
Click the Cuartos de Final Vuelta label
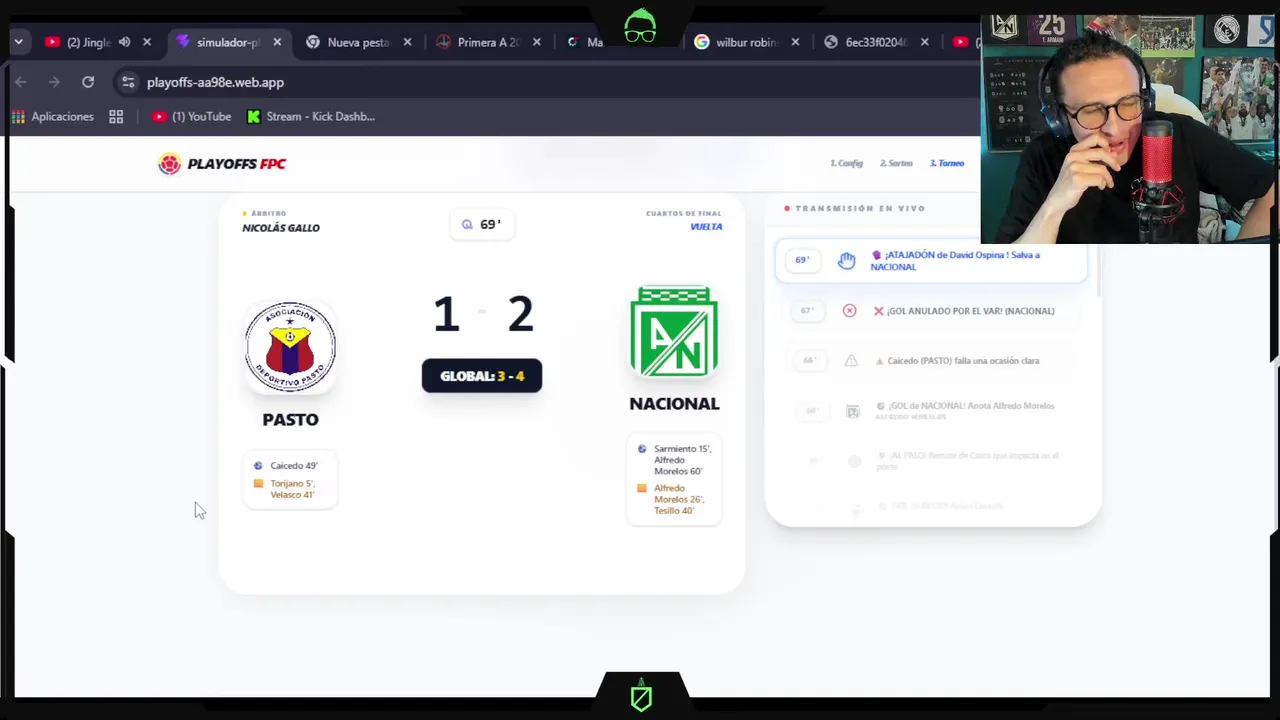684,220
